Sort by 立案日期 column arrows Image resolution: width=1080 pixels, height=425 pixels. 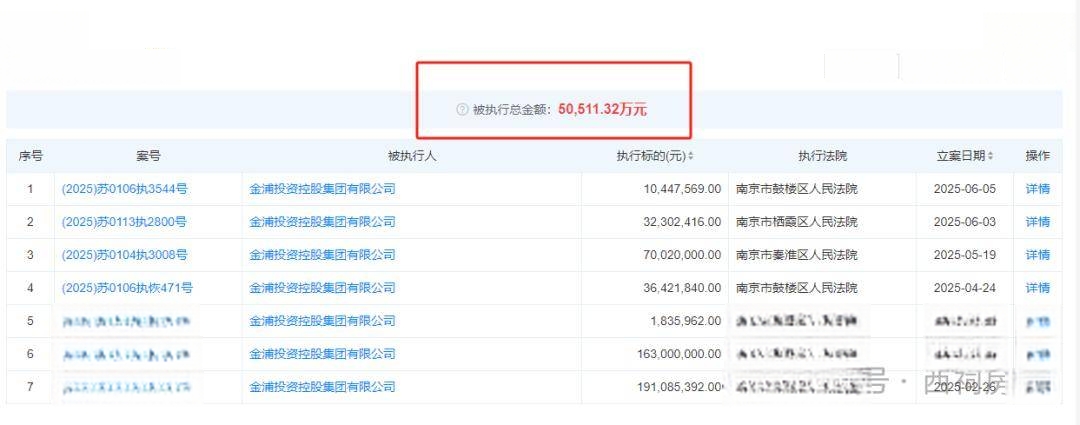[x=990, y=156]
